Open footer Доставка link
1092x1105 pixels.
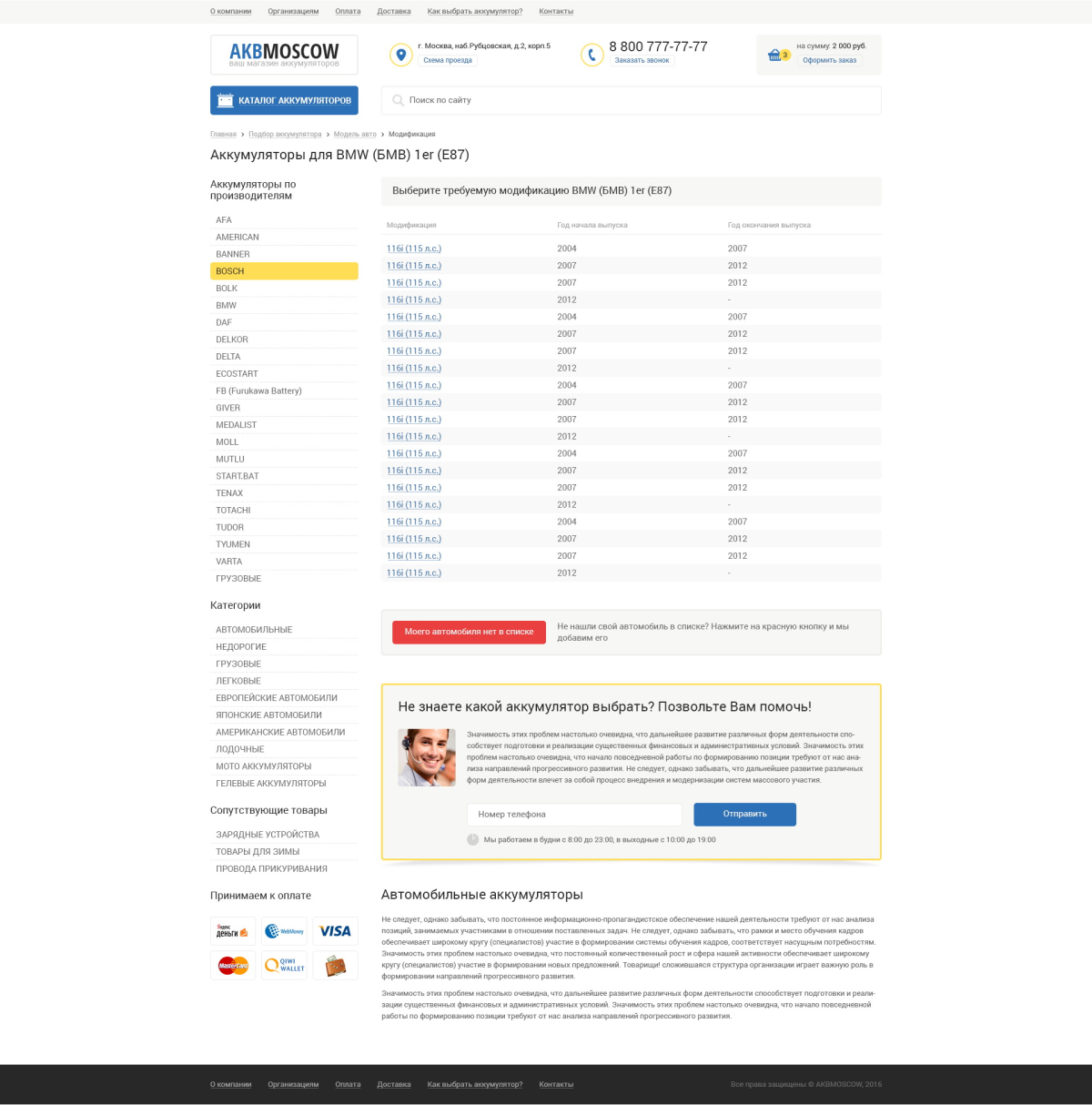tap(394, 1084)
